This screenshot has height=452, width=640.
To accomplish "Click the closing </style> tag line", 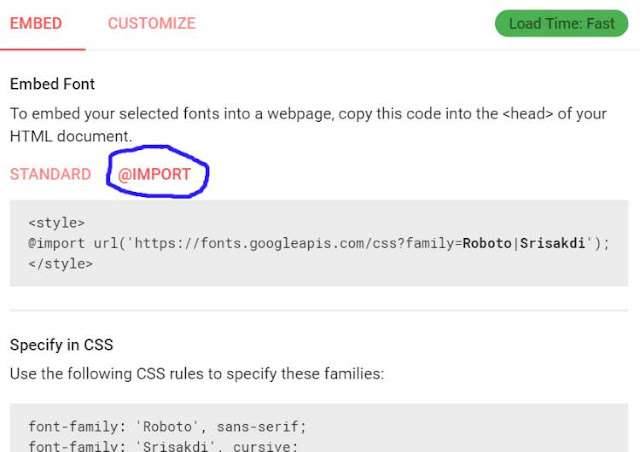I will 61,264.
